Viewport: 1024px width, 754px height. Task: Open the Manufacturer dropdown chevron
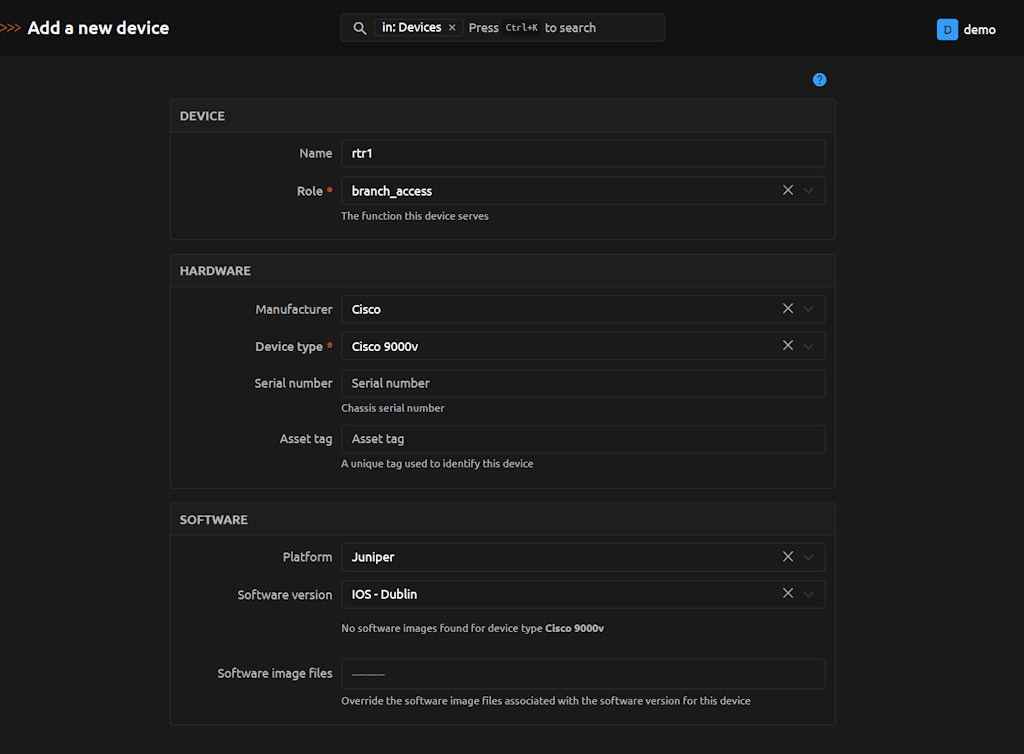[809, 310]
